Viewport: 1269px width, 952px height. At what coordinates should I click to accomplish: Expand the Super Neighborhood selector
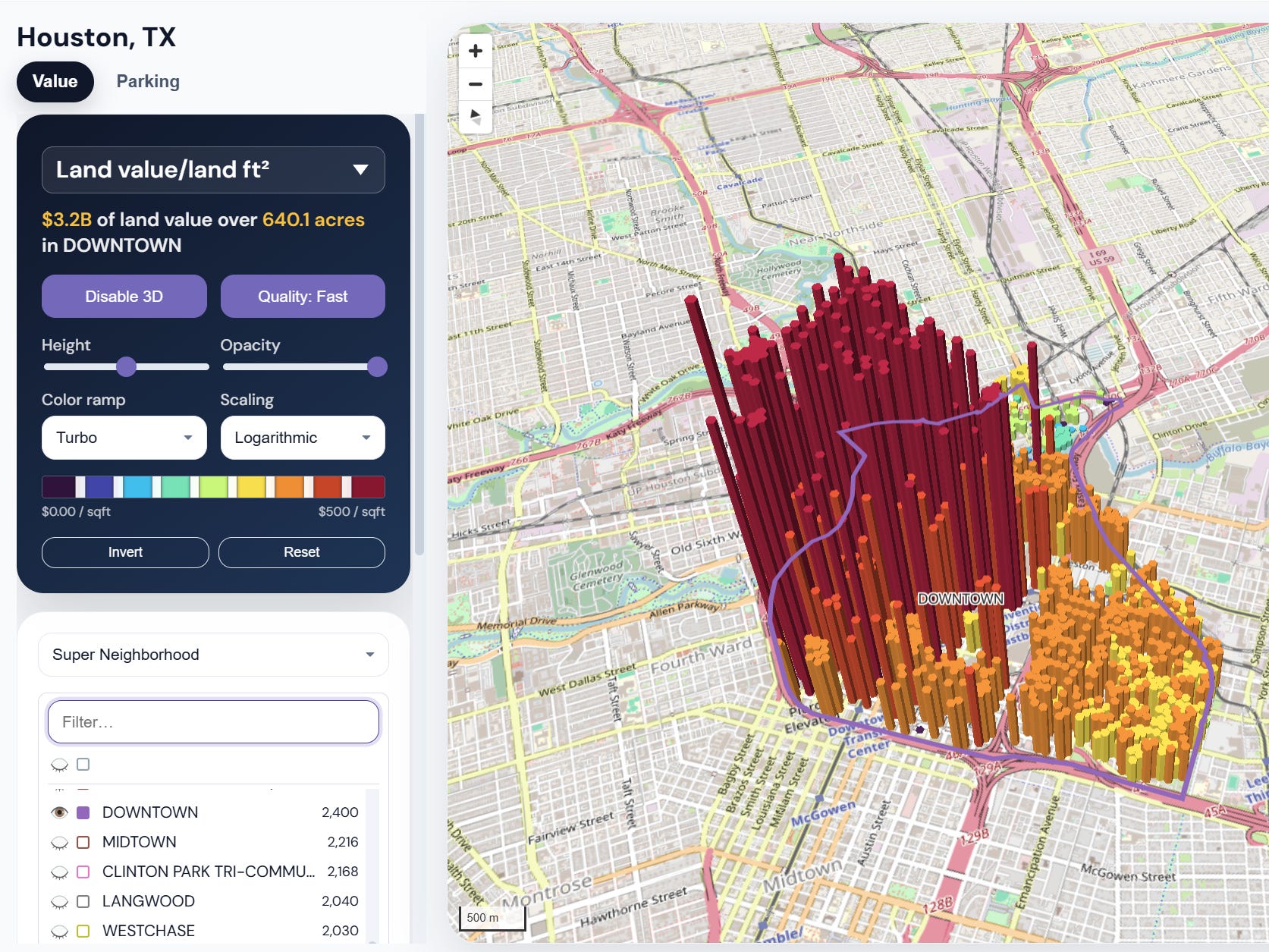click(x=213, y=655)
